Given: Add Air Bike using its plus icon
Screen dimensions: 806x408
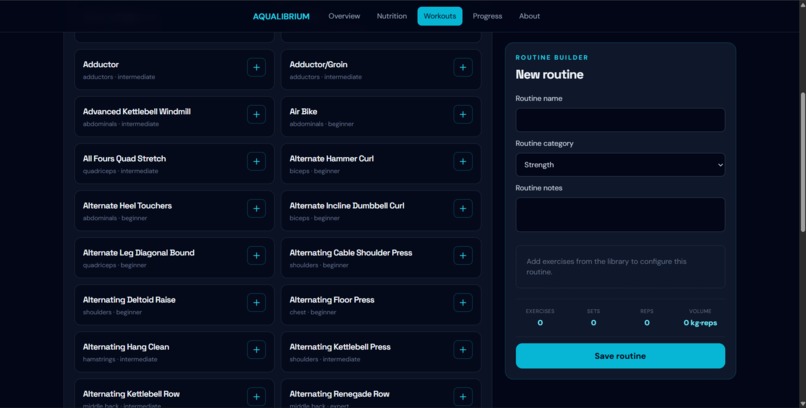Looking at the screenshot, I should (x=463, y=114).
